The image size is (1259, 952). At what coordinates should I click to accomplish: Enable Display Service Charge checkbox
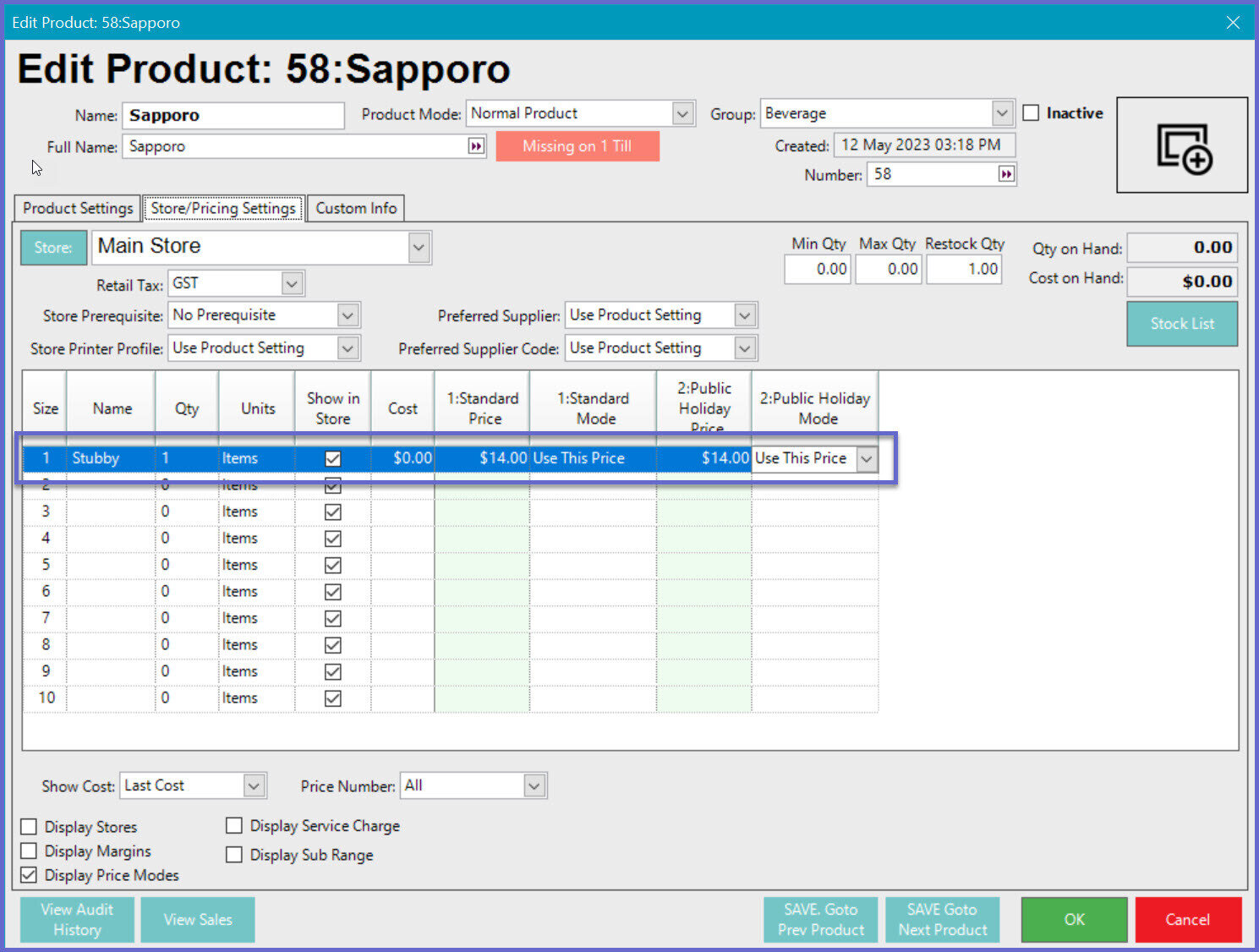point(234,826)
